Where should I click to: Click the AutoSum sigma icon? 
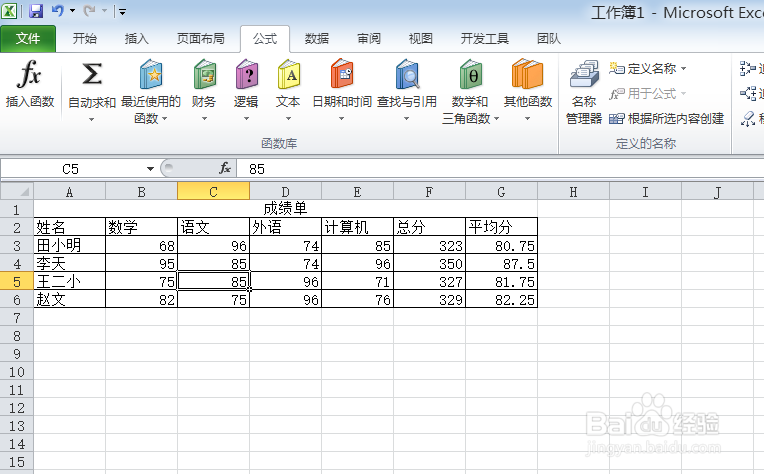92,74
